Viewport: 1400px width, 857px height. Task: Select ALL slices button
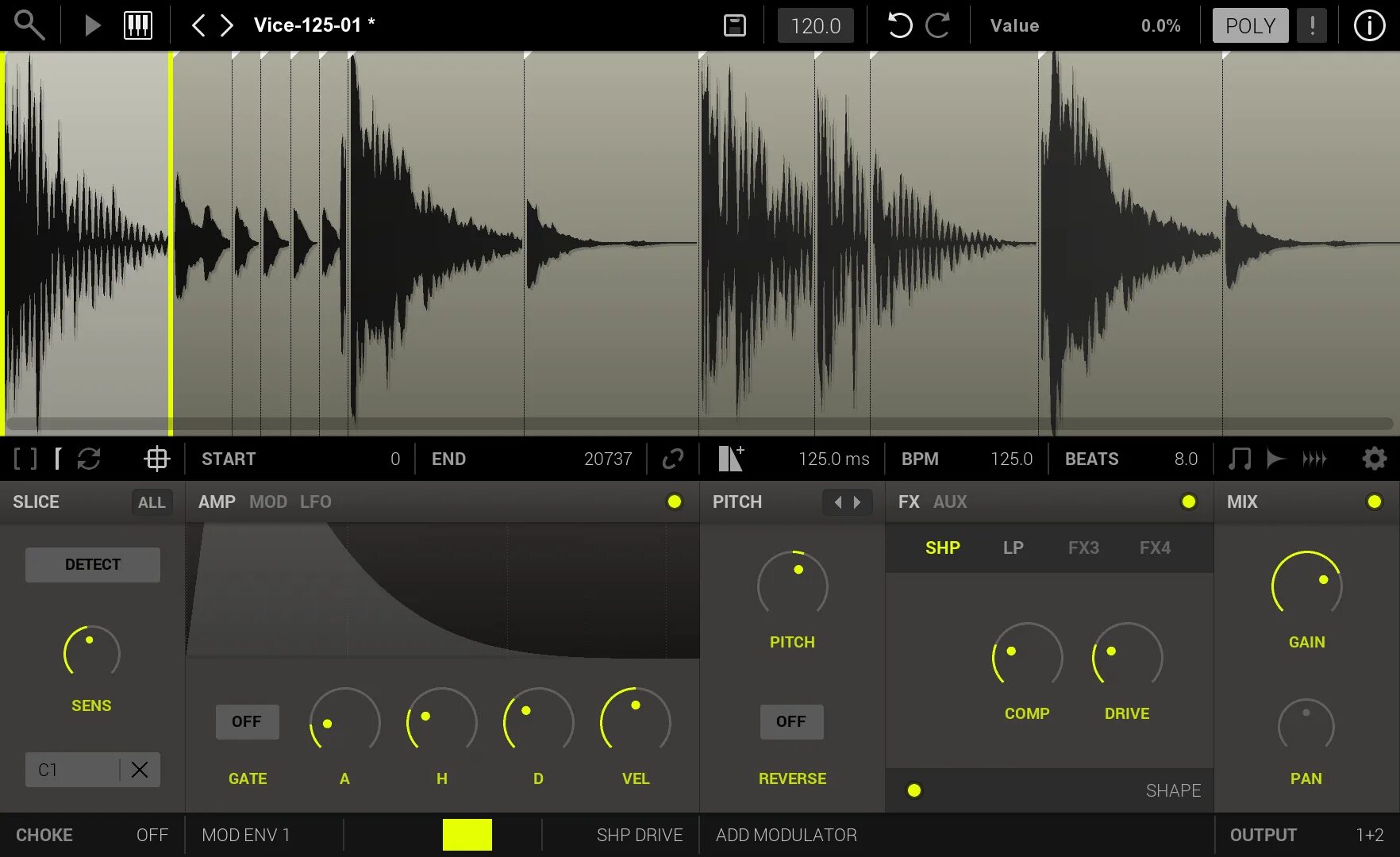point(152,502)
